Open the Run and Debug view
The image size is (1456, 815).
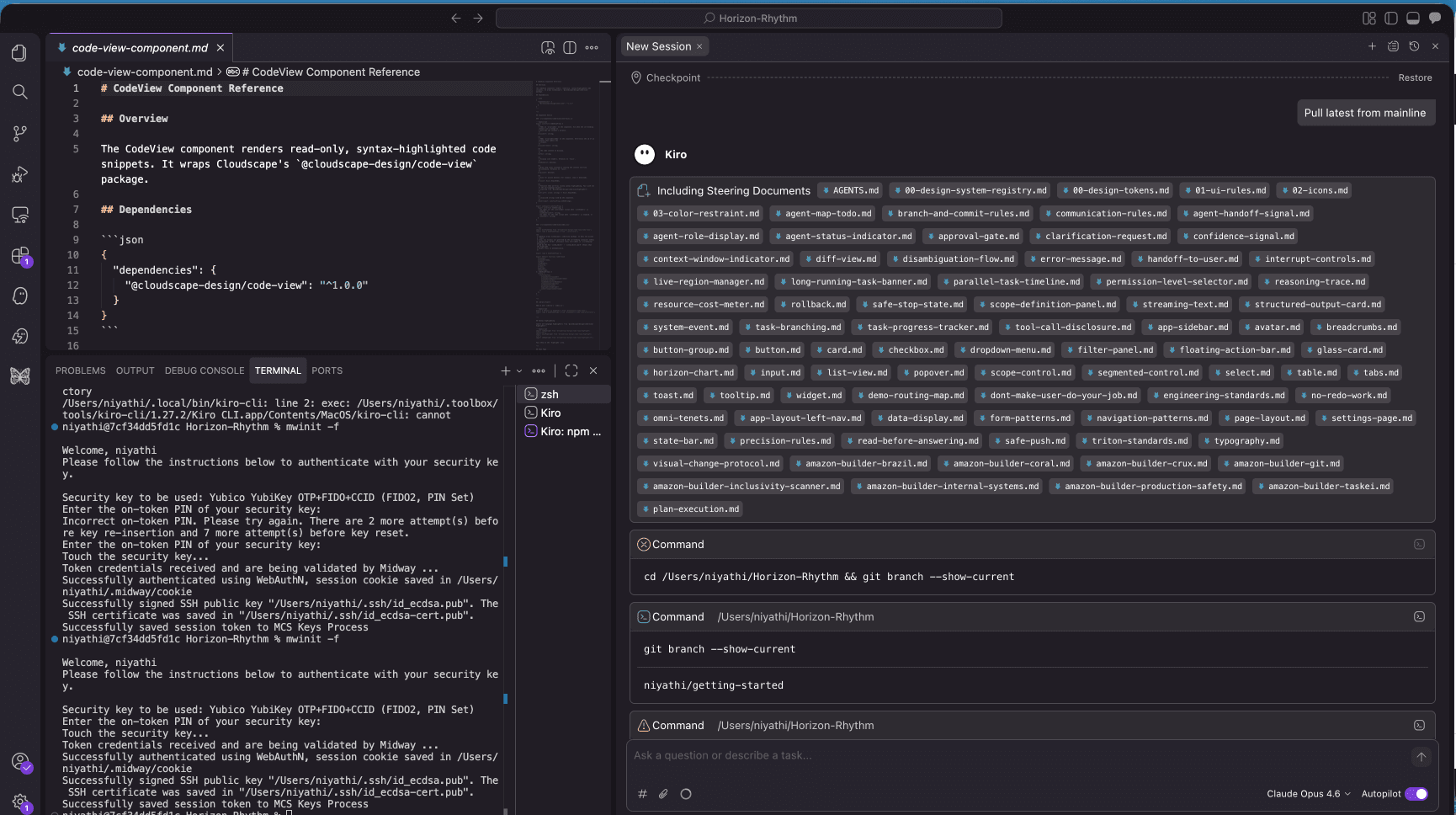point(19,174)
